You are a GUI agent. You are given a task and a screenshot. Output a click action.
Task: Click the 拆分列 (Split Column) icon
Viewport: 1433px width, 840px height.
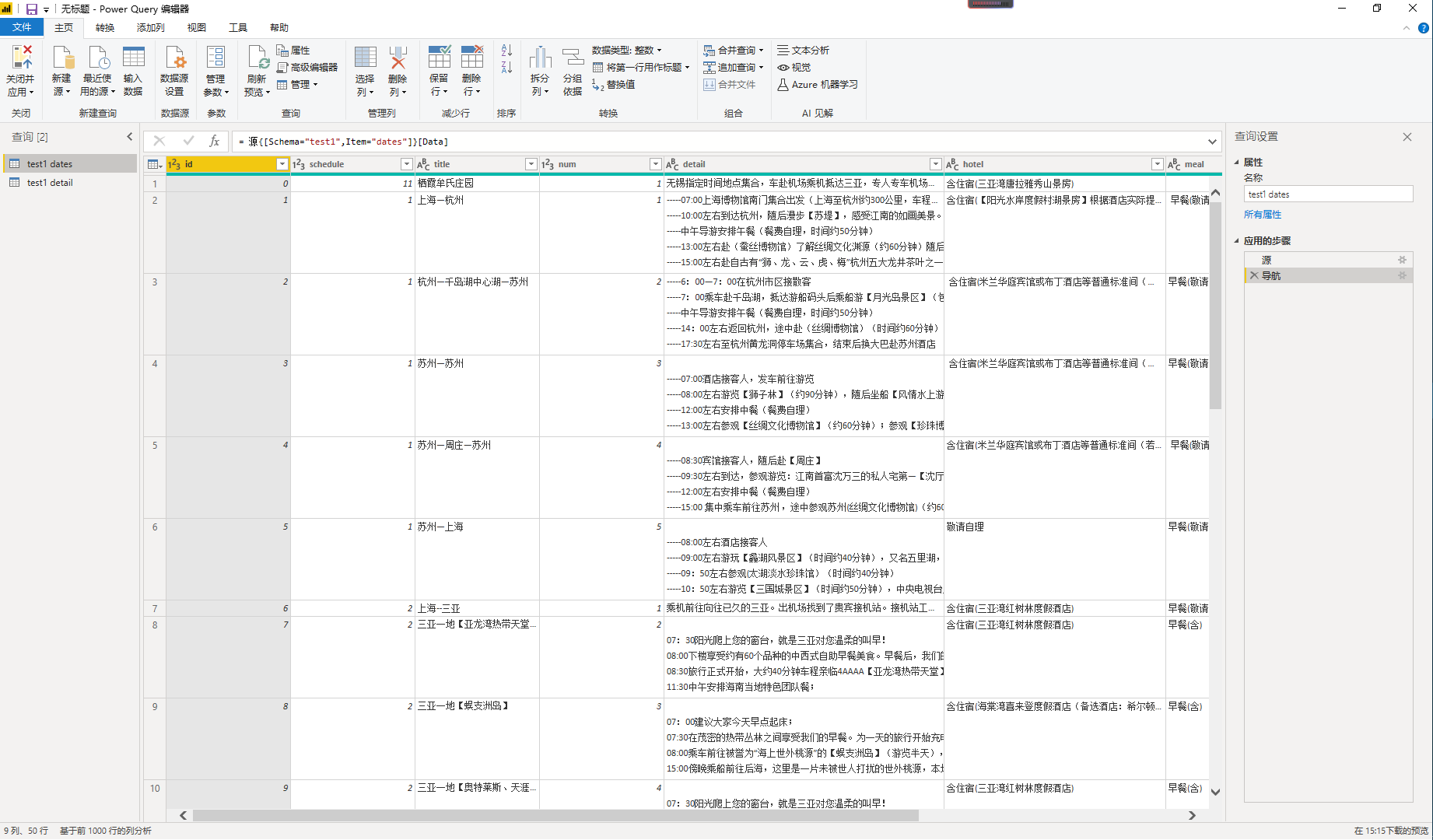(540, 58)
